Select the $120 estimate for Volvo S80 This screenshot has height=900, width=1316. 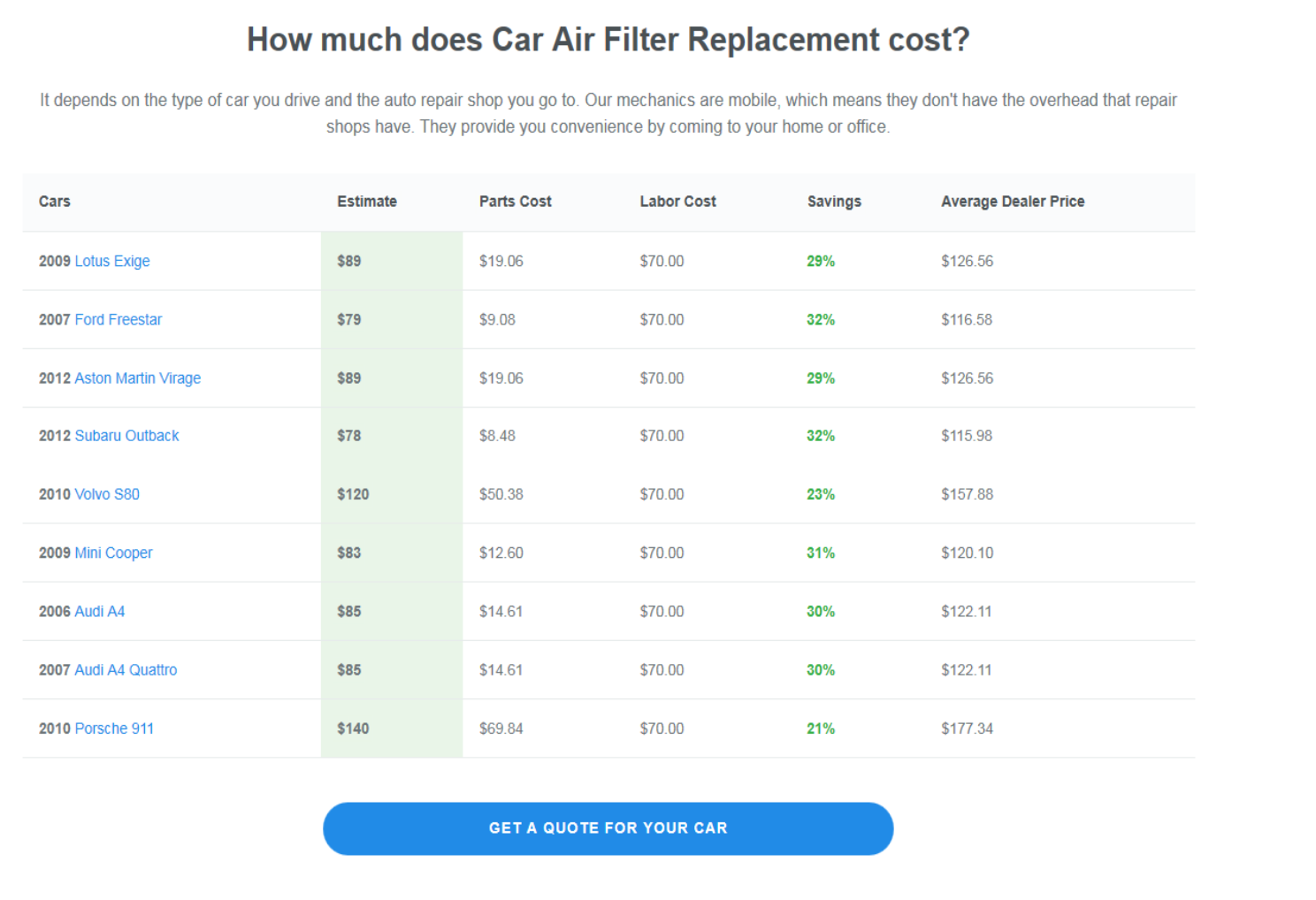pos(353,494)
